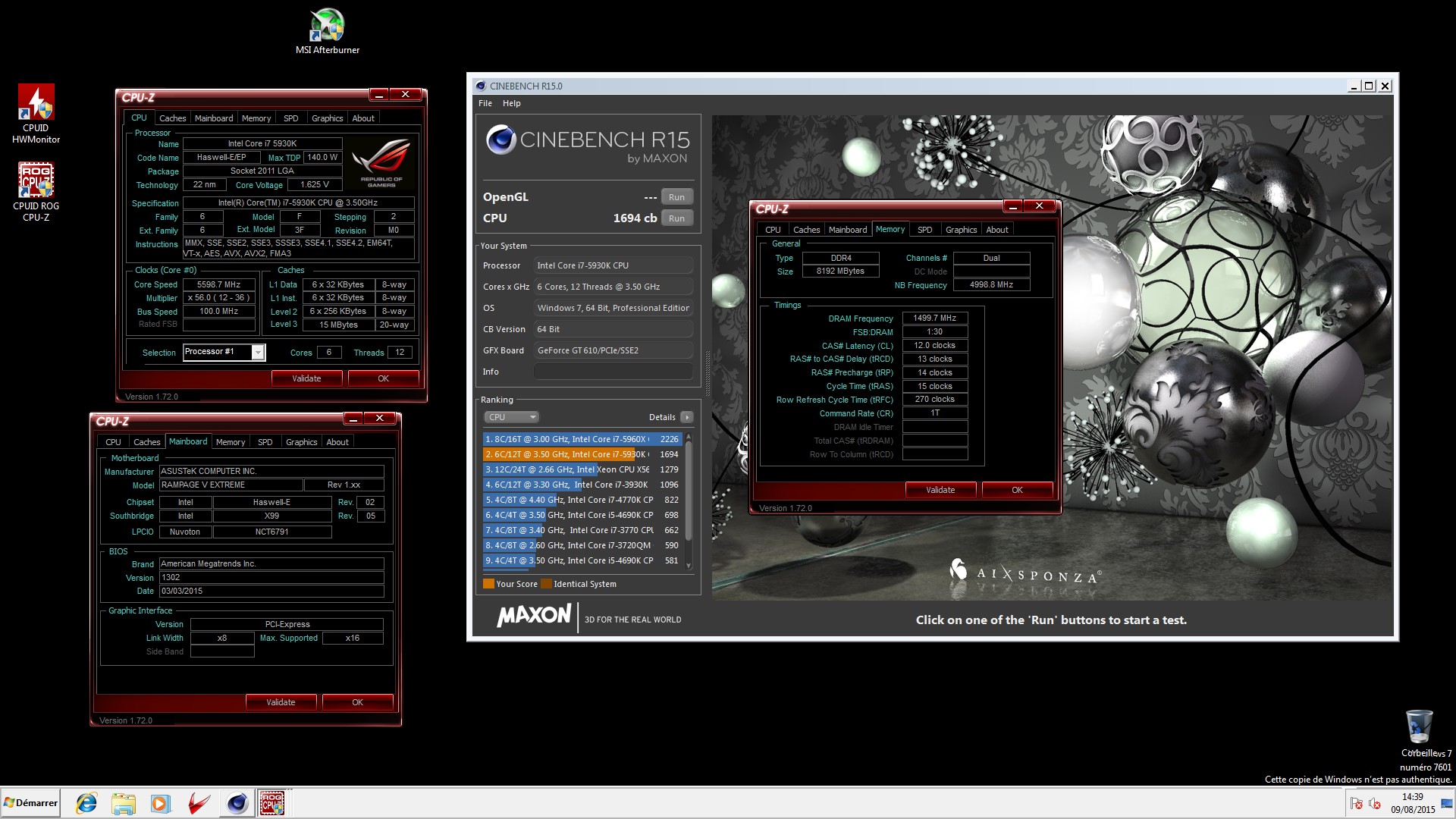The height and width of the screenshot is (819, 1456).
Task: Switch to Memory tab in top CPU-Z window
Action: (256, 118)
